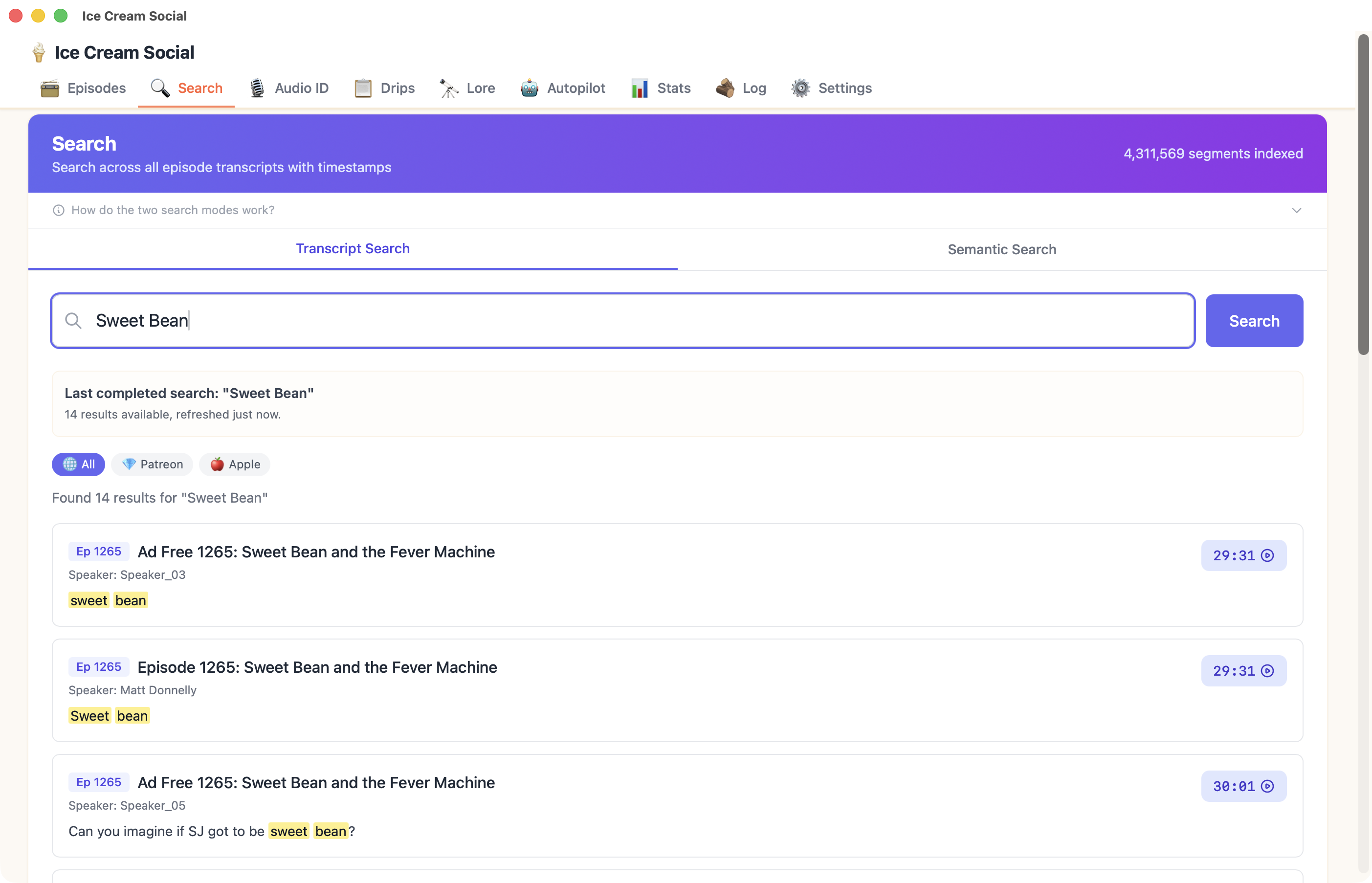The image size is (1372, 883).
Task: Click "Speaker: Matt Donnelly" label
Action: [133, 690]
